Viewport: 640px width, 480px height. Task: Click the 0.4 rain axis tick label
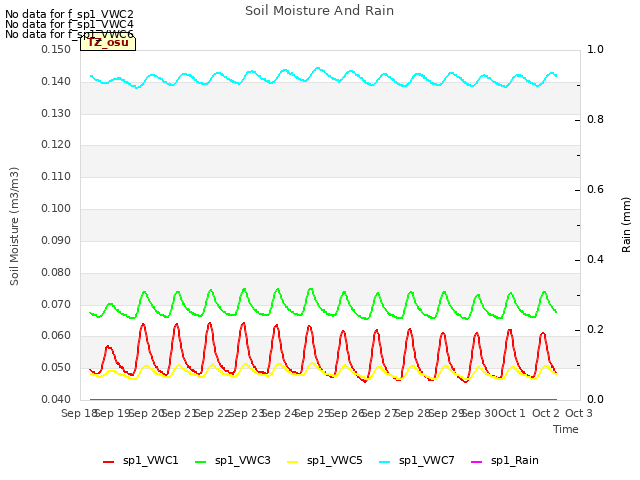click(x=595, y=260)
